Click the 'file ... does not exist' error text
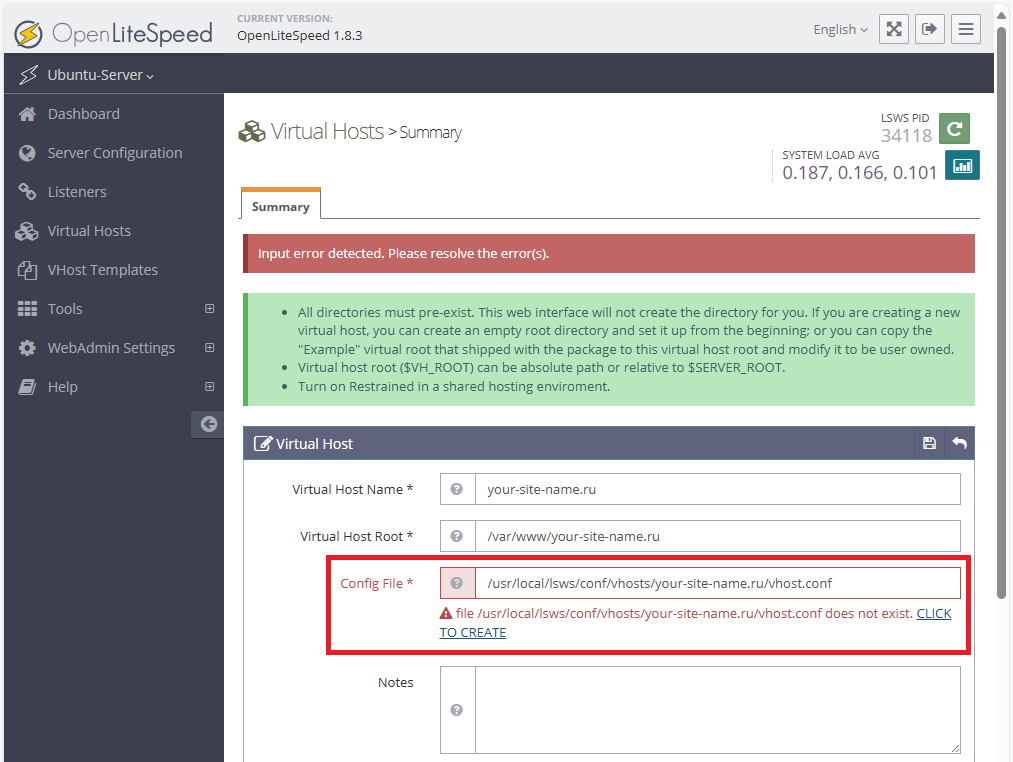1013x762 pixels. coord(684,613)
